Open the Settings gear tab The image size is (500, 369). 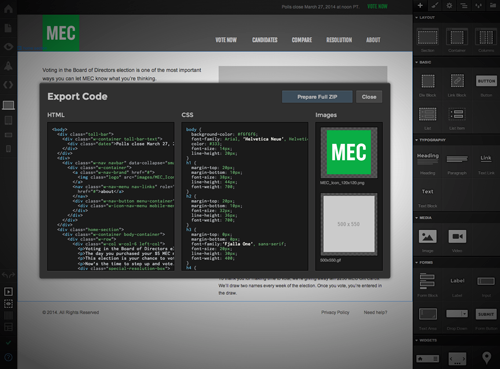(449, 5)
